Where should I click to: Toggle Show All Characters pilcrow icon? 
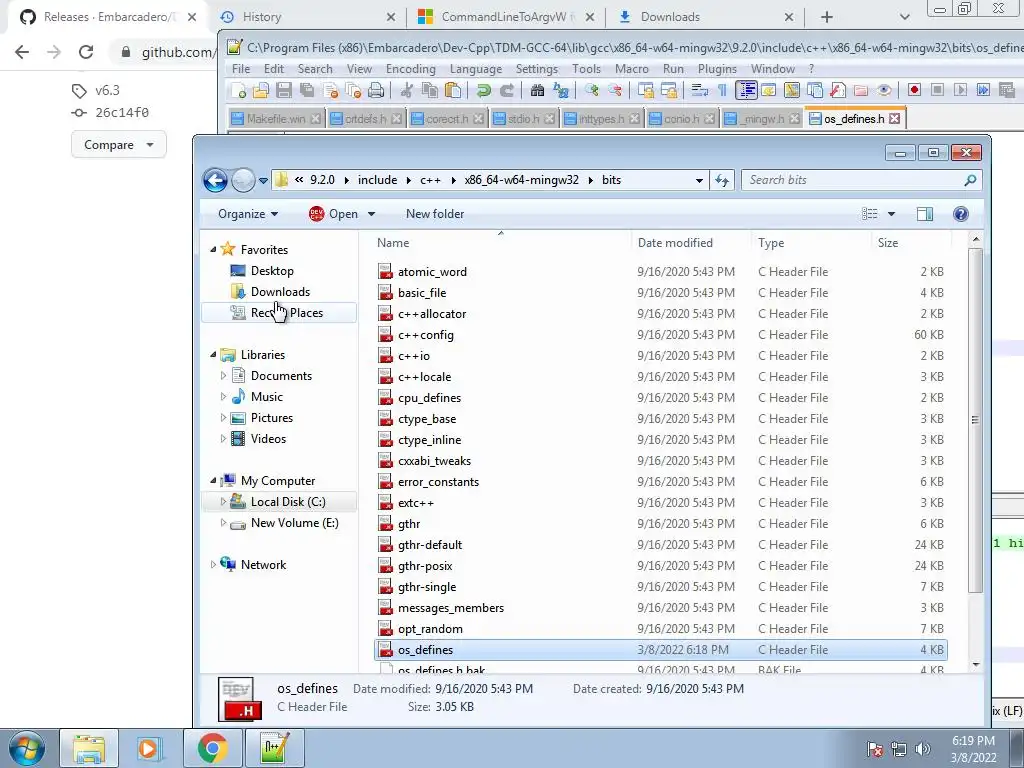coord(722,90)
